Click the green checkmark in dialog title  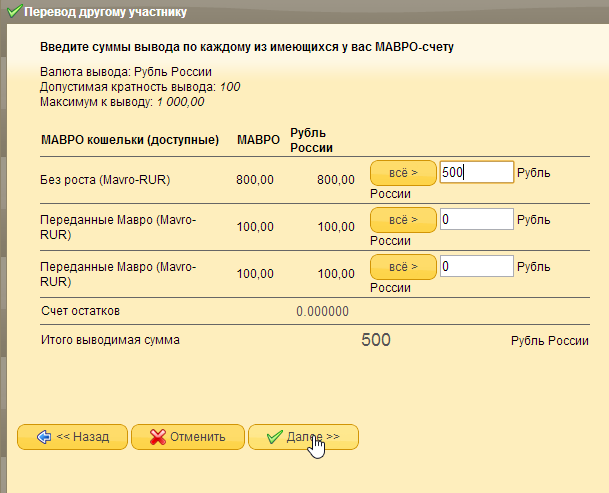tap(15, 11)
